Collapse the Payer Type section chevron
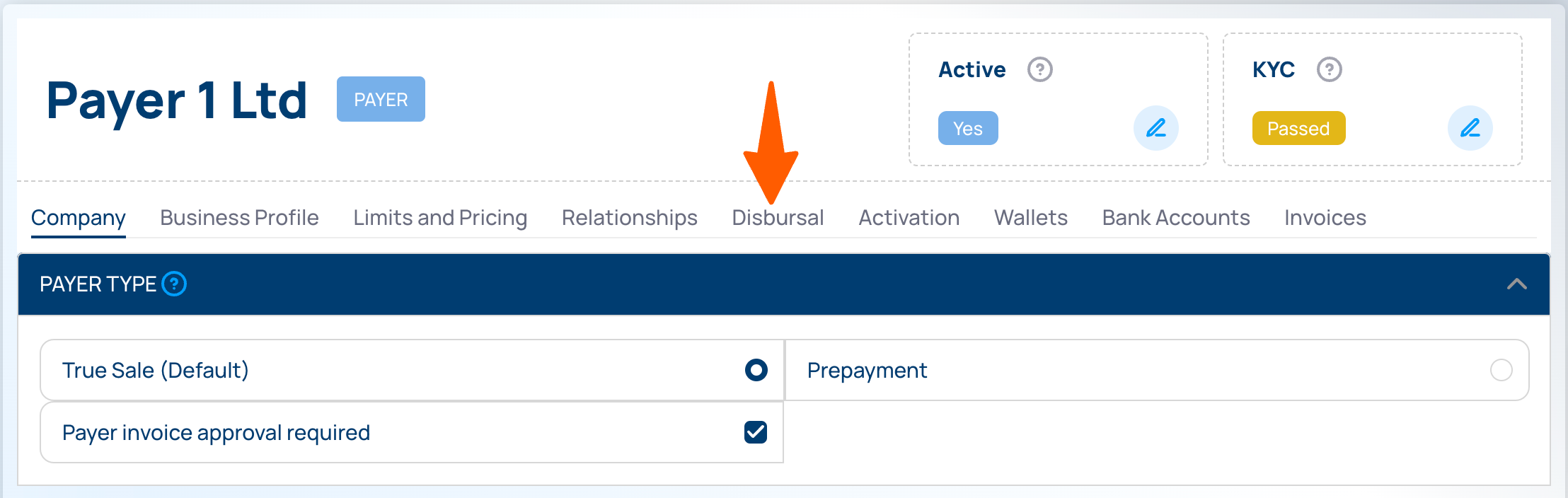The height and width of the screenshot is (498, 1568). pos(1516,284)
